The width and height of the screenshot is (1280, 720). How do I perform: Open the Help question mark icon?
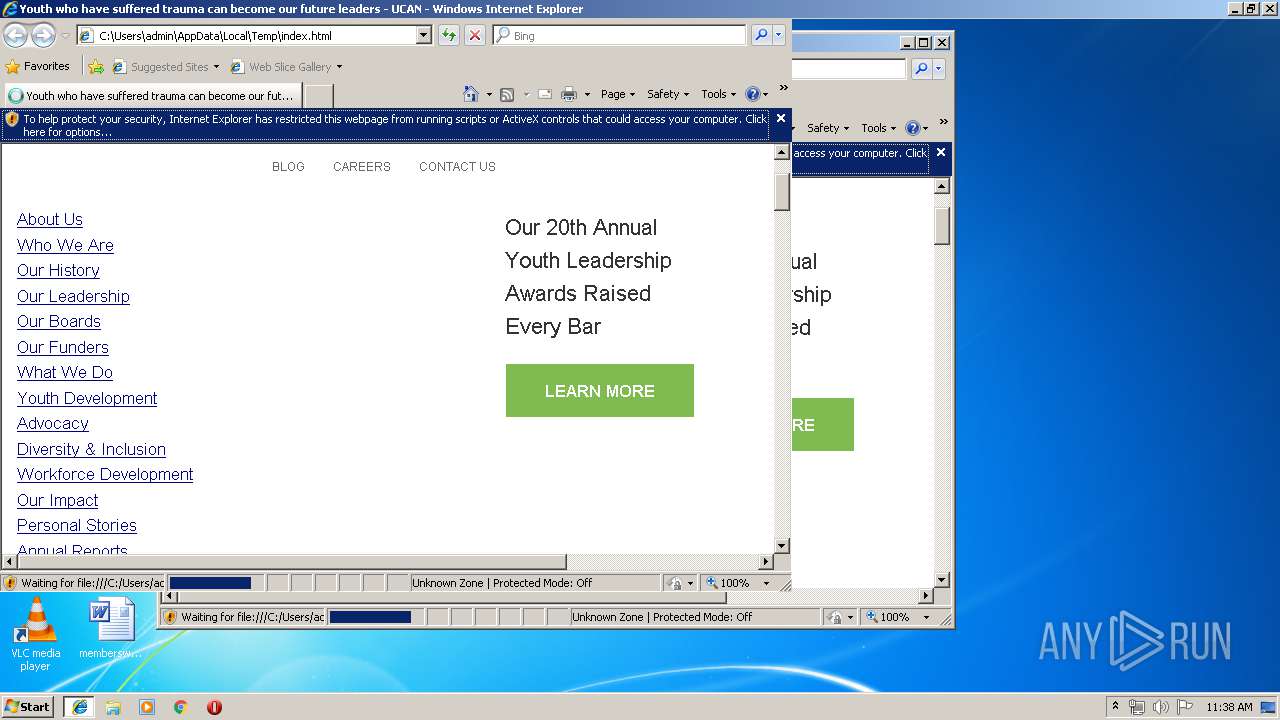(753, 94)
